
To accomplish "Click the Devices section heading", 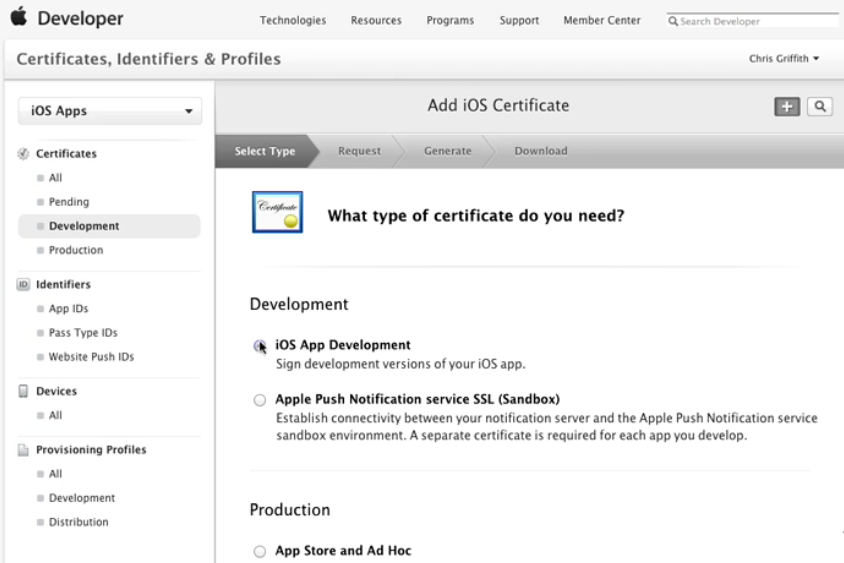I will coord(57,391).
